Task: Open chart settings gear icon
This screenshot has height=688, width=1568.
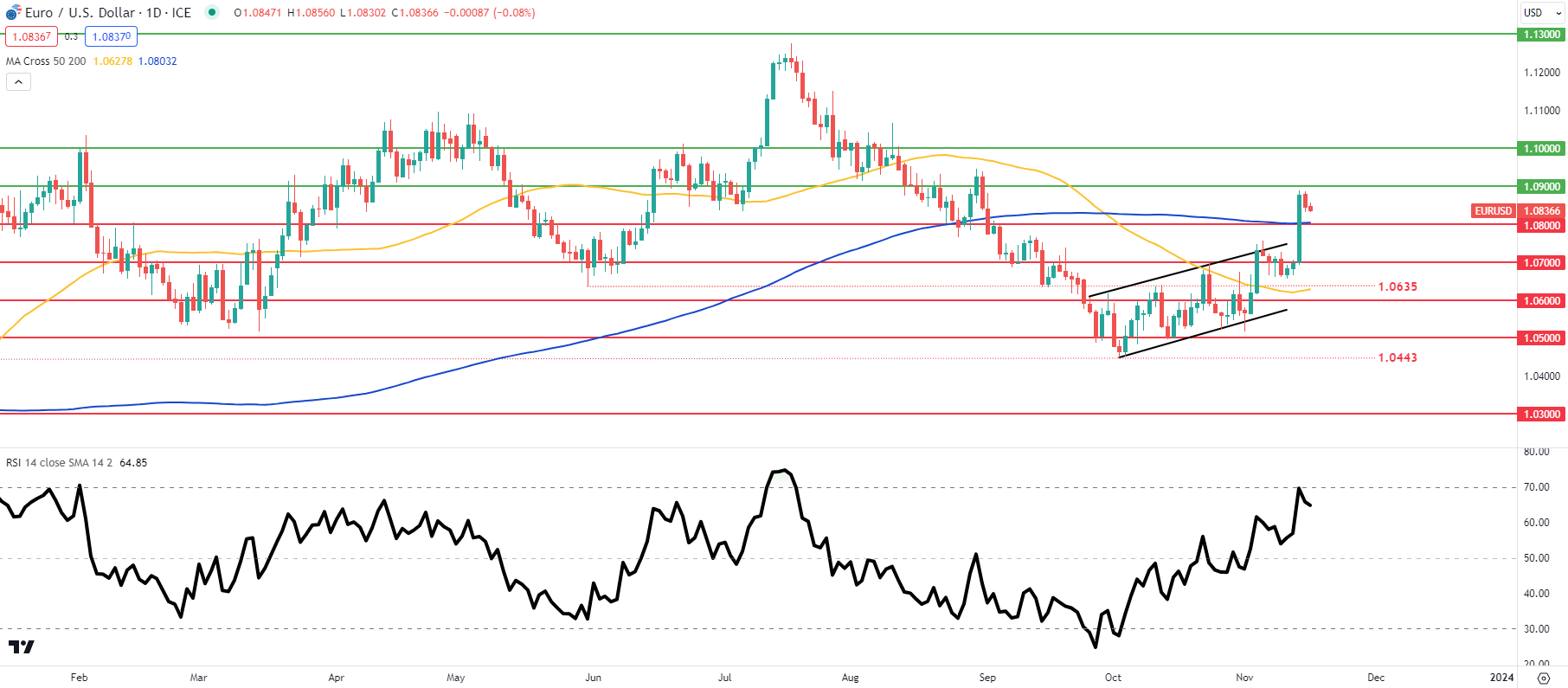Action: (1543, 678)
